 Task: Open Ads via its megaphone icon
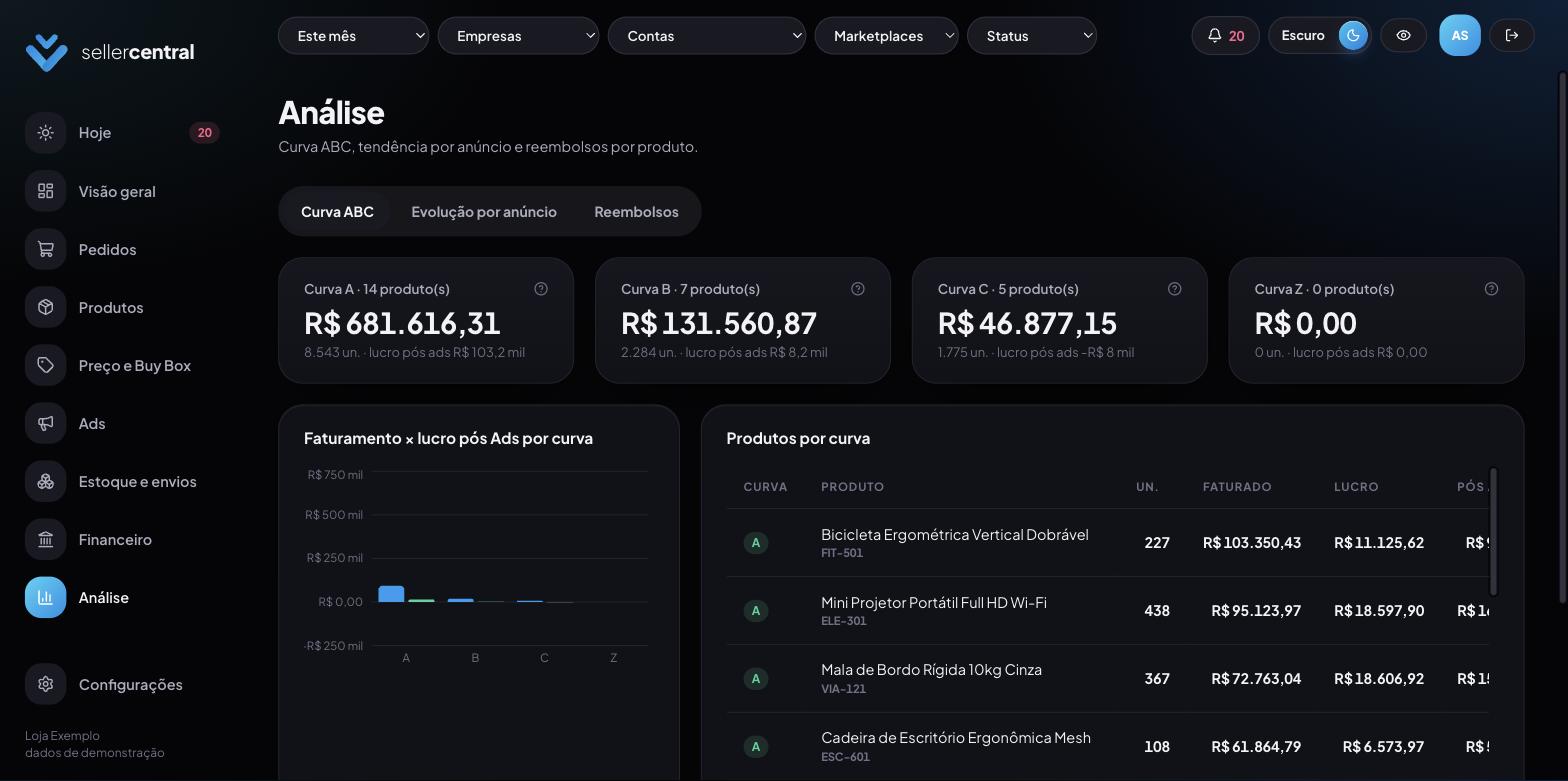tap(45, 423)
